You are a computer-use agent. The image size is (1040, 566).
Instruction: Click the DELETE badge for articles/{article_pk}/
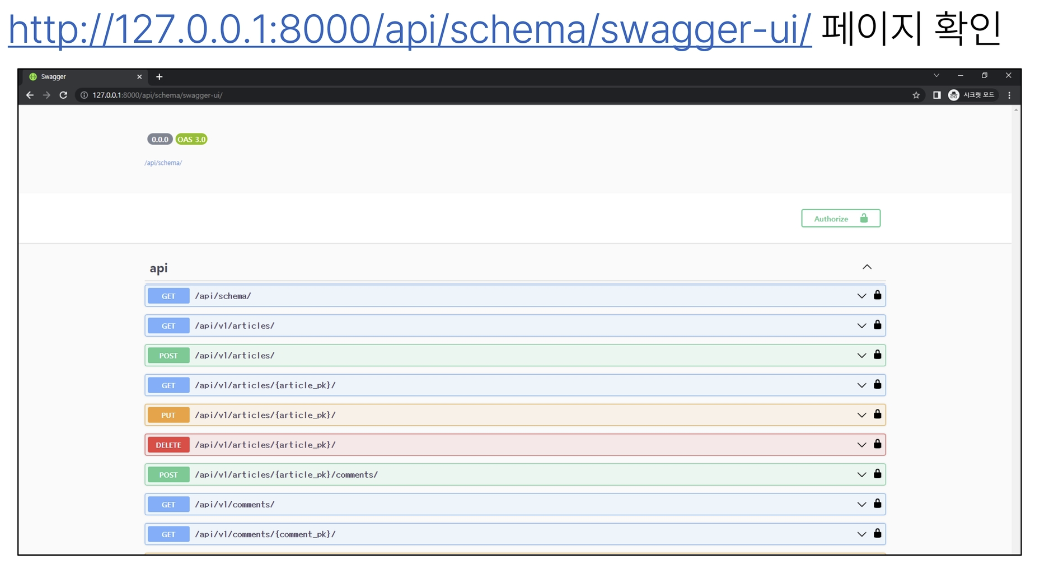tap(168, 445)
